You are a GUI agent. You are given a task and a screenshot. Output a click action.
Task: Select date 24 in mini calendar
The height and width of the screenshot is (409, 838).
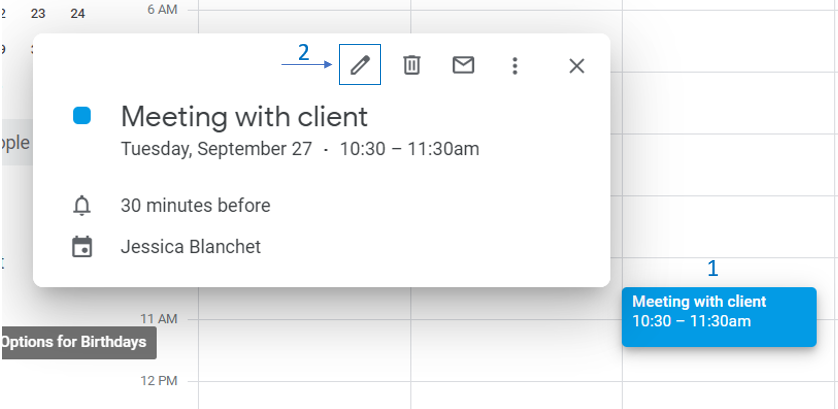(77, 14)
